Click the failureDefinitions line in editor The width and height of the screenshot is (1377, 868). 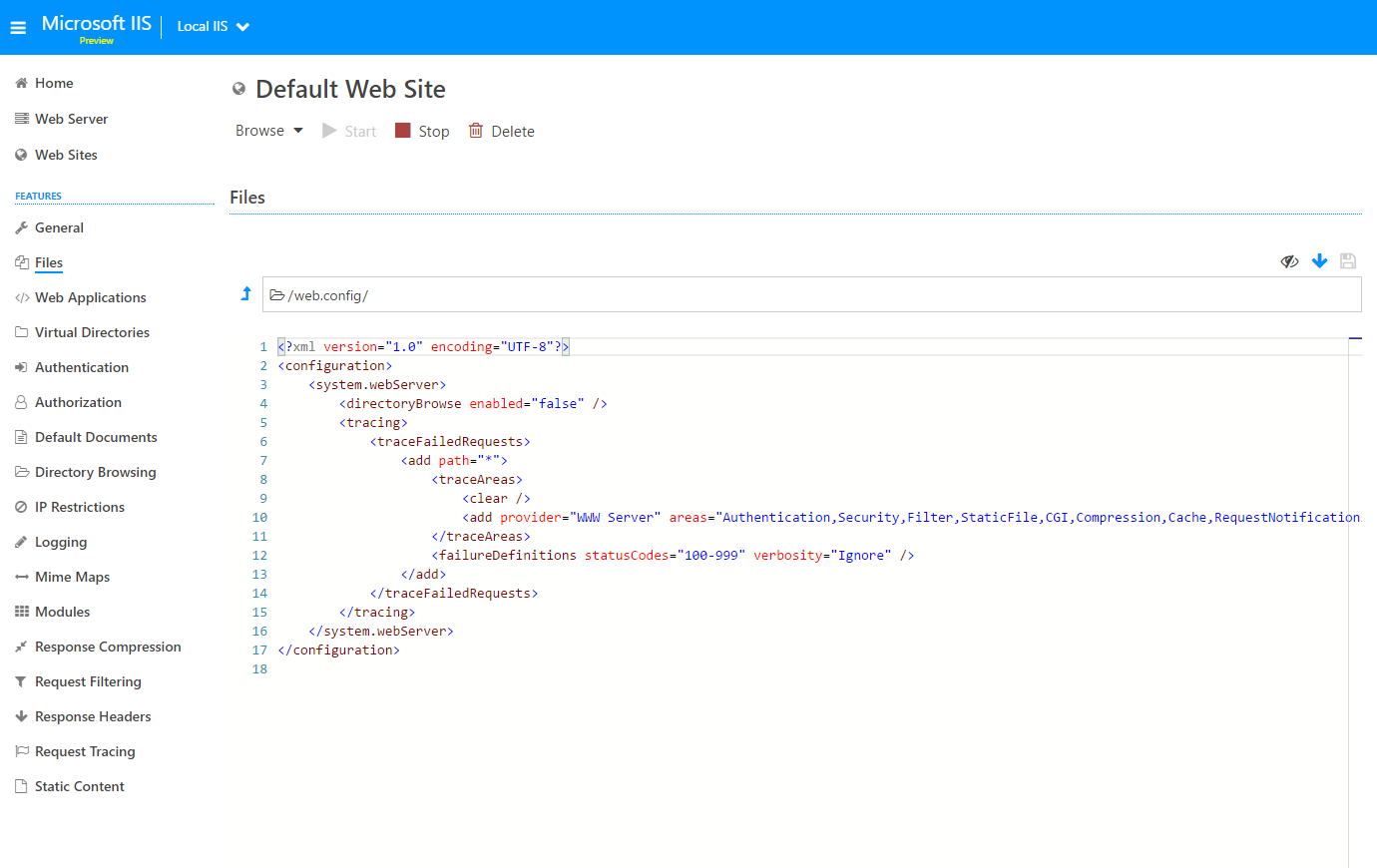[673, 556]
